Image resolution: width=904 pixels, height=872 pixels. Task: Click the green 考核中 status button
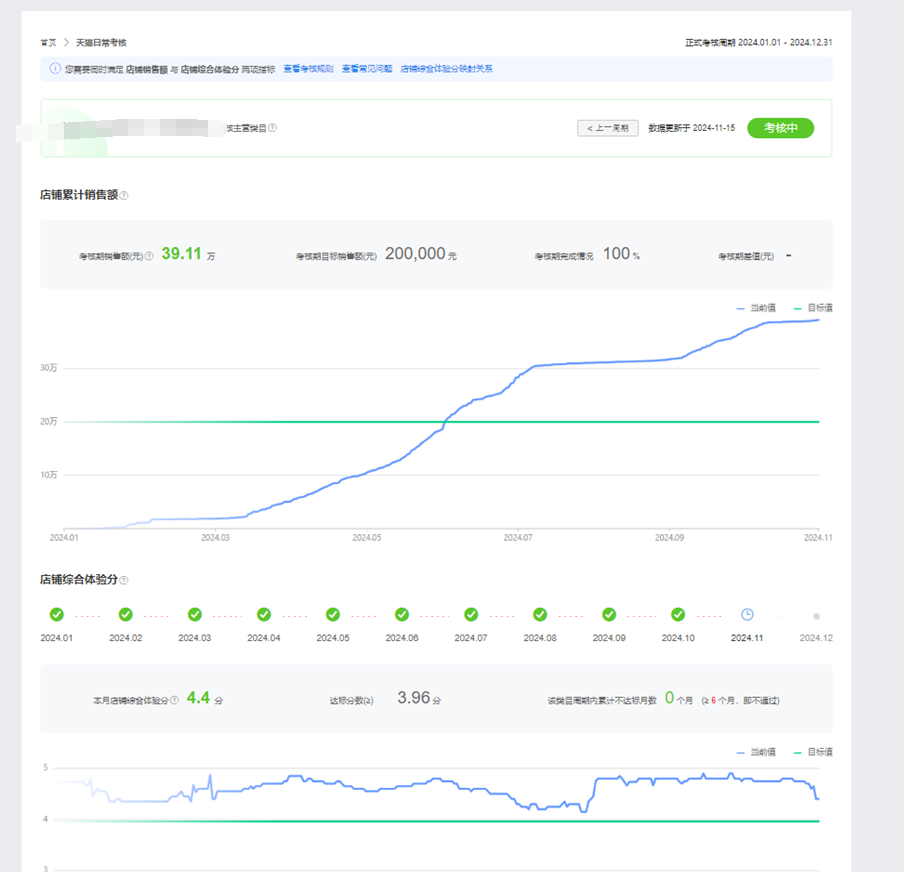(780, 128)
